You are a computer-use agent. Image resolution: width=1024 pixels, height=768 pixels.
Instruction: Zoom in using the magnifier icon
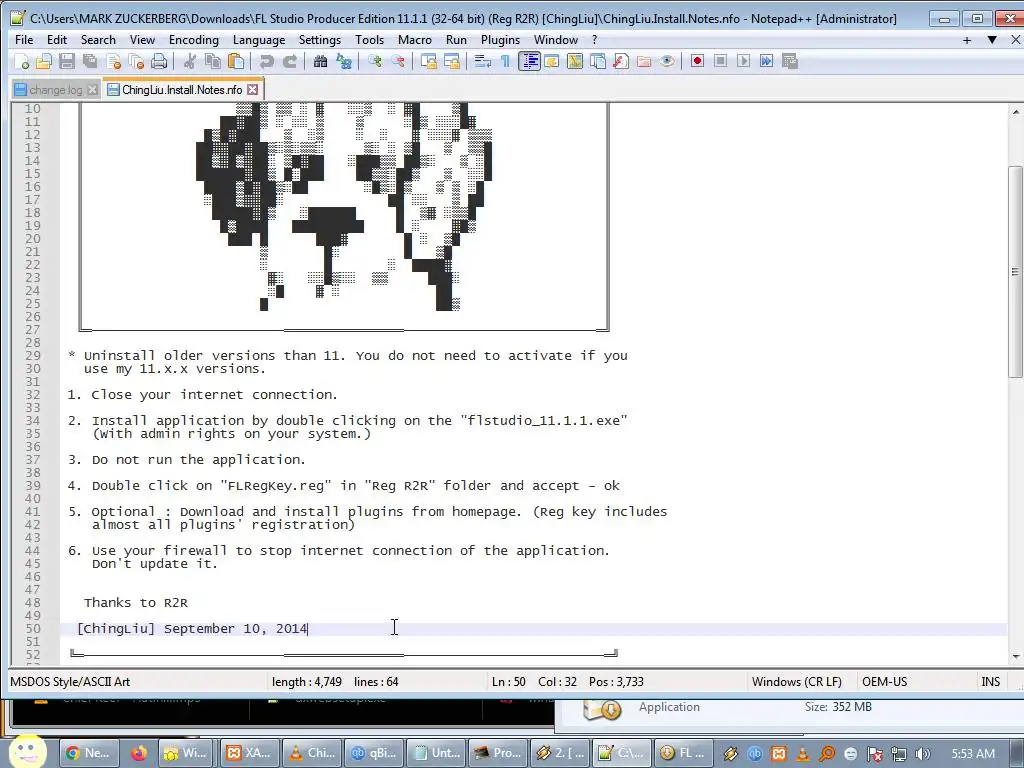click(375, 61)
